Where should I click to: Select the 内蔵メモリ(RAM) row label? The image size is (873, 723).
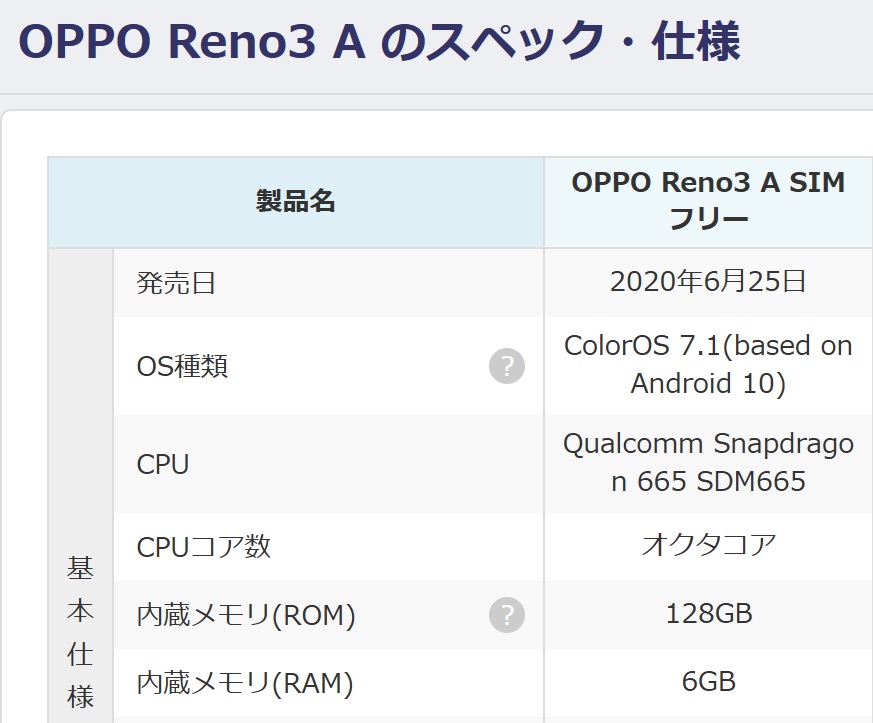point(245,683)
